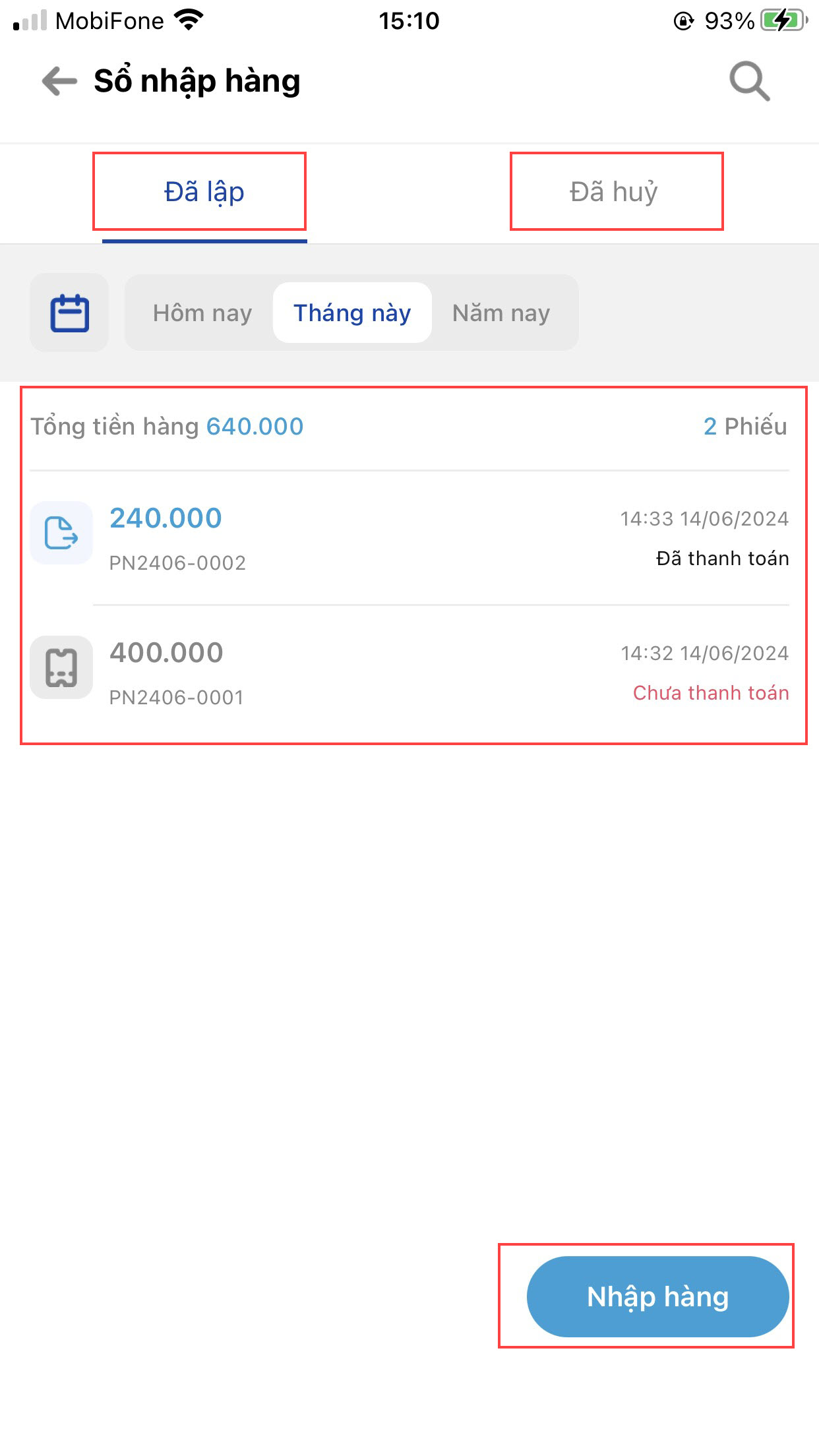Open search with magnifier icon
This screenshot has height=1456, width=819.
tap(749, 82)
